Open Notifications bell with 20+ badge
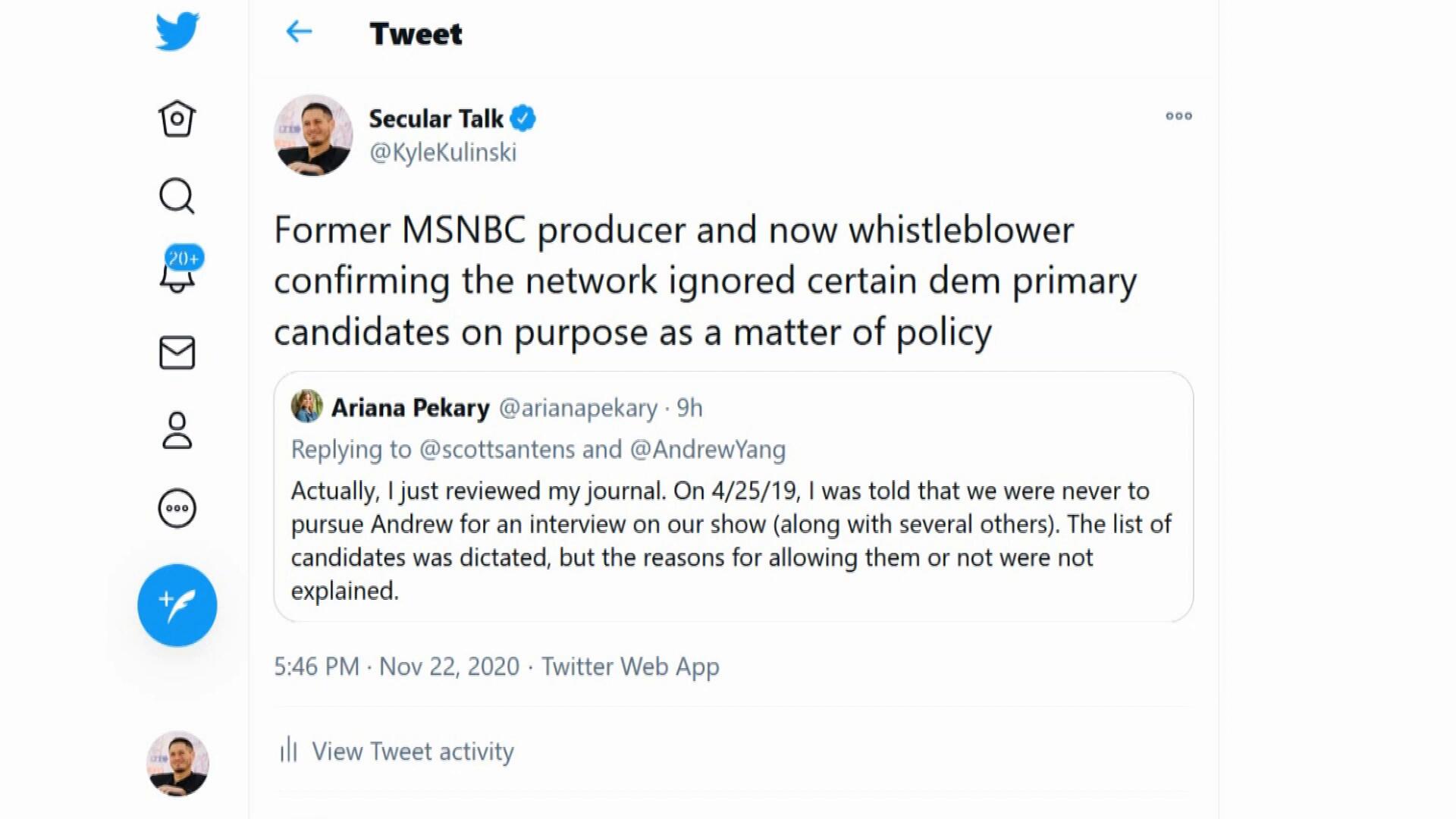Image resolution: width=1456 pixels, height=819 pixels. [177, 273]
